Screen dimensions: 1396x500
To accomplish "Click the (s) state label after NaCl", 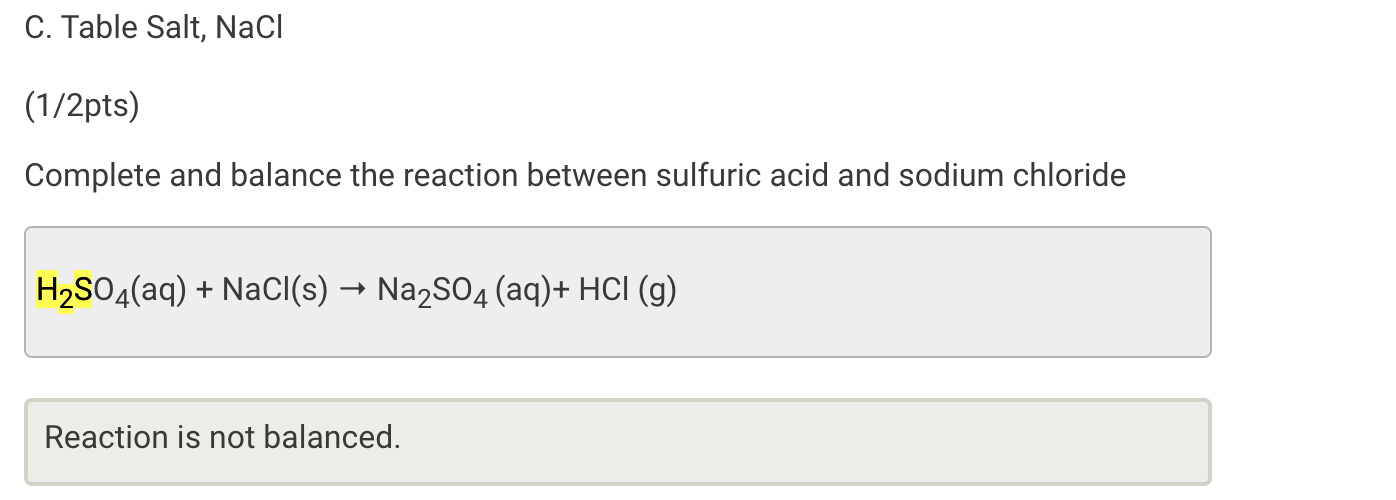I will click(x=309, y=291).
